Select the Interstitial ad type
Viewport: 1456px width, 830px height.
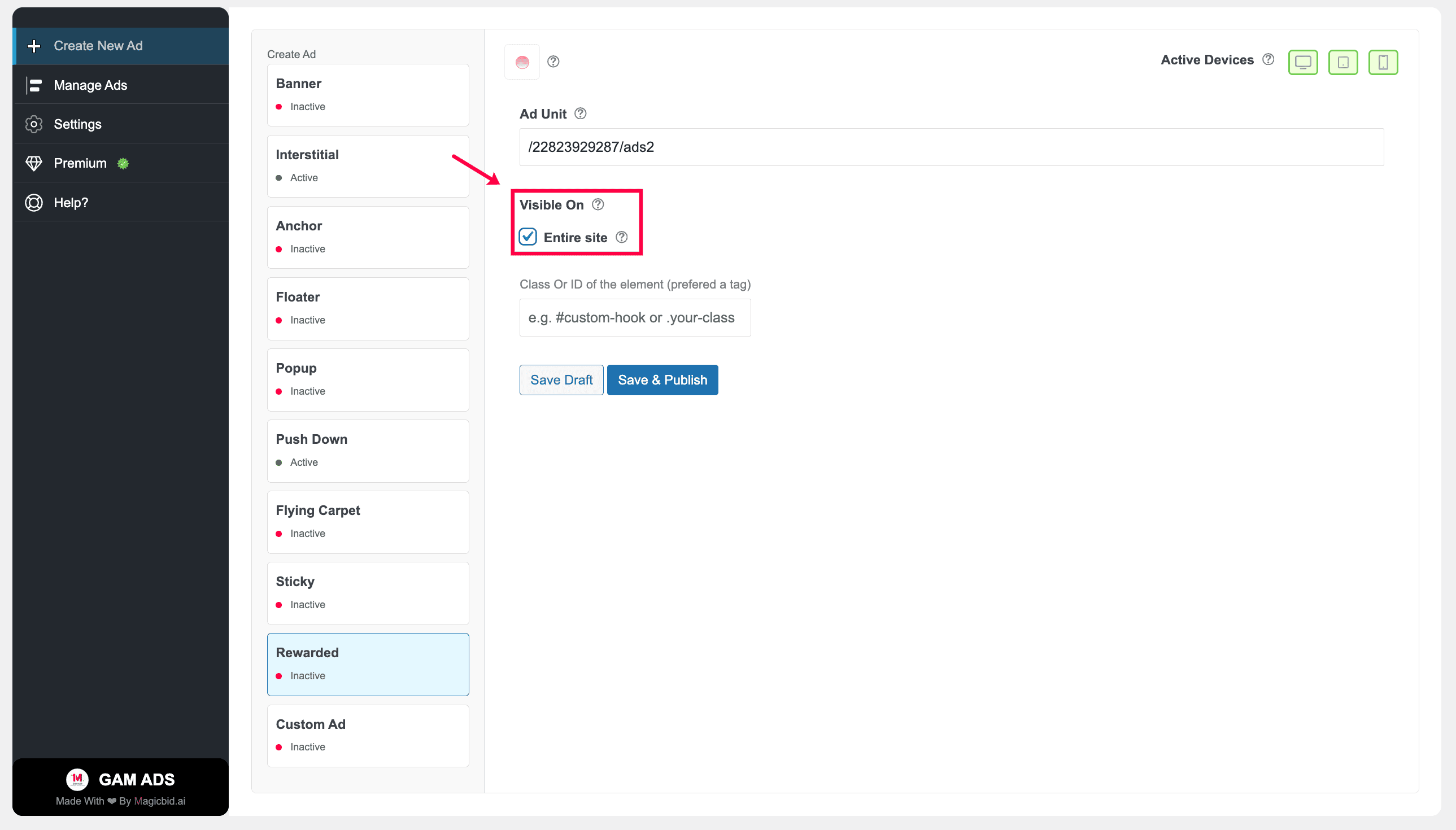368,166
